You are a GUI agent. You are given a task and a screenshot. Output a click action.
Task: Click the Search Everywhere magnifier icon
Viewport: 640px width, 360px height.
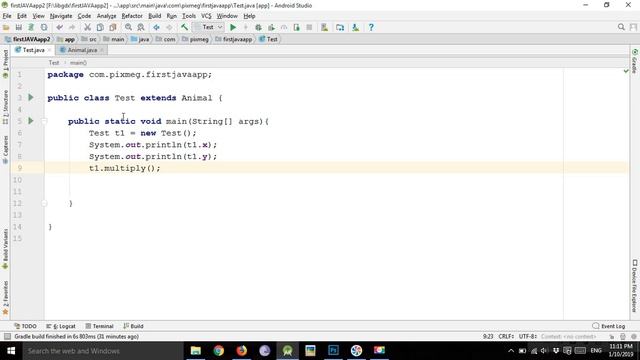click(621, 27)
